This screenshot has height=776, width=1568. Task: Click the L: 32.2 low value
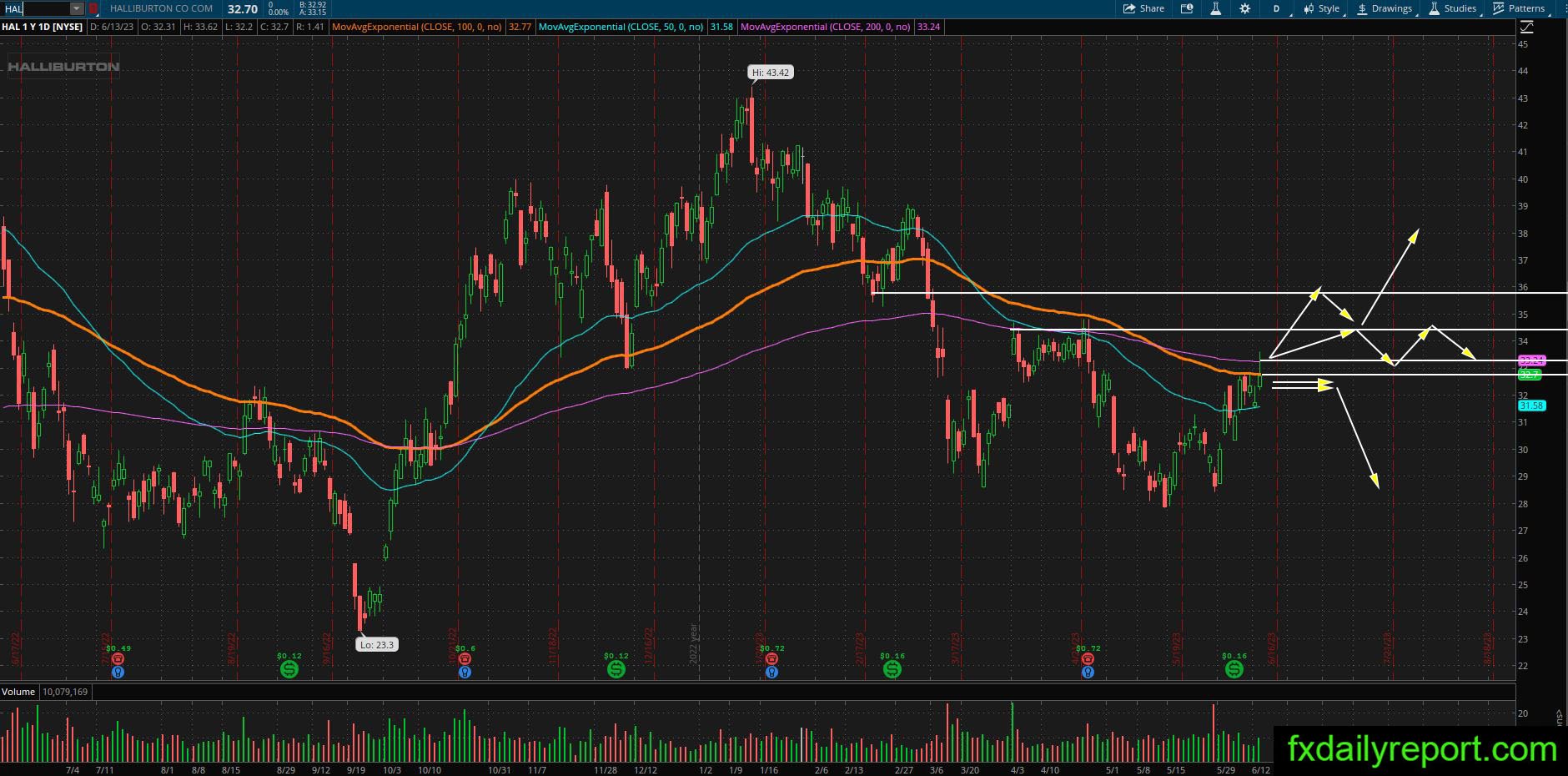tap(239, 27)
